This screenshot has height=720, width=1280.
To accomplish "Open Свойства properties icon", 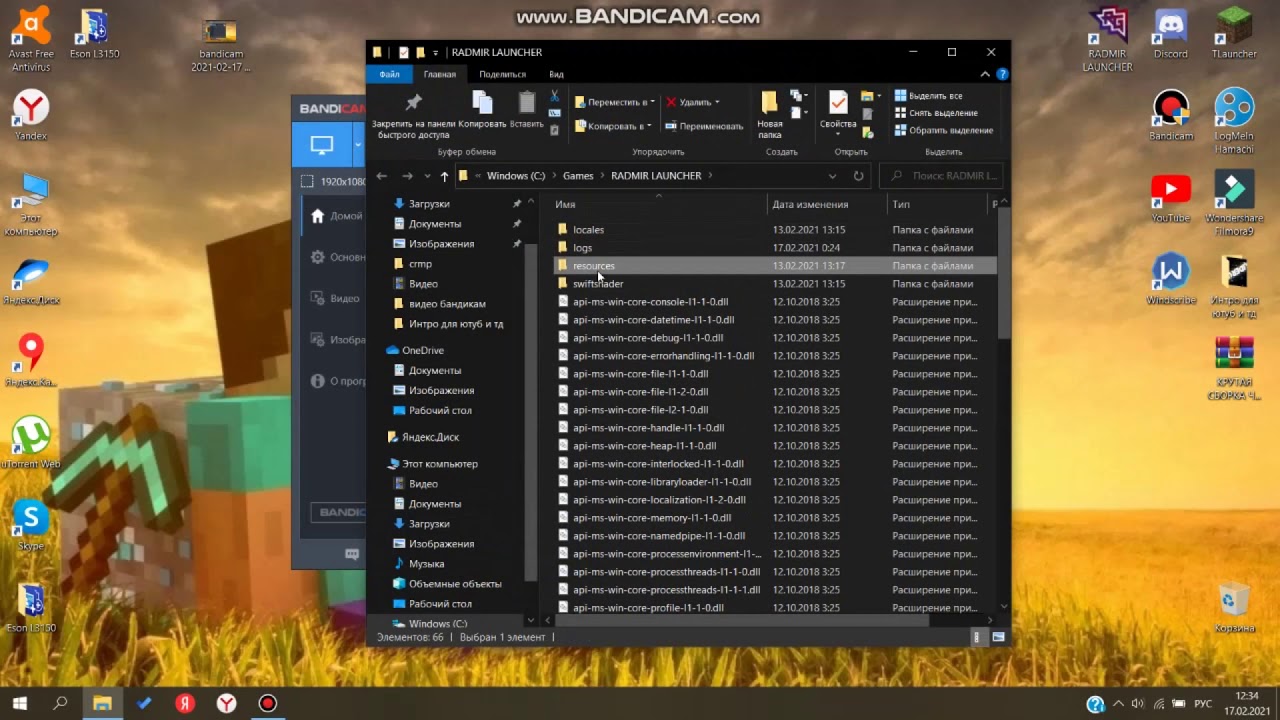I will coord(838,111).
